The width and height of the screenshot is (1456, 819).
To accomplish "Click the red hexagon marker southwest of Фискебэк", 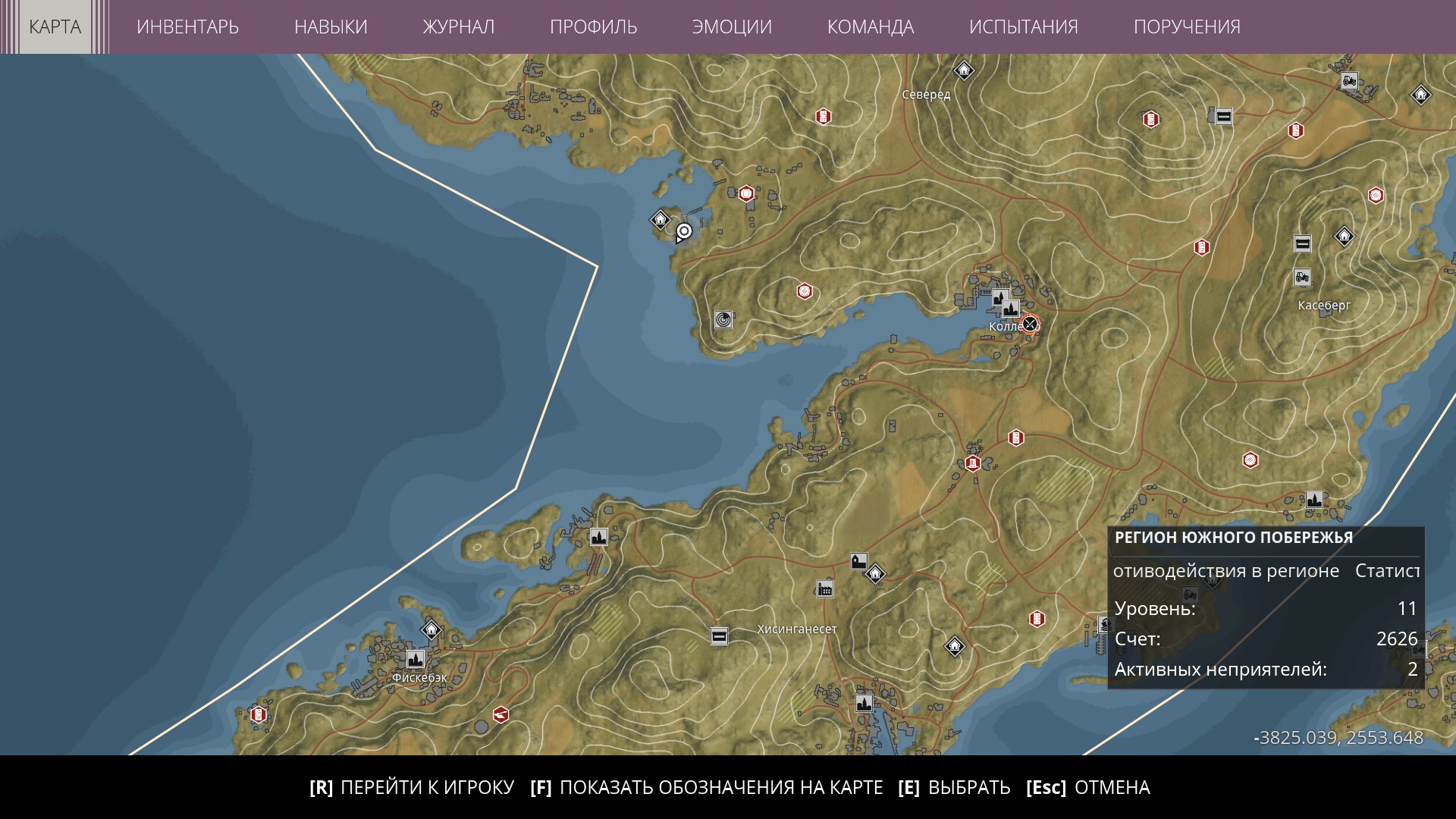I will click(259, 714).
